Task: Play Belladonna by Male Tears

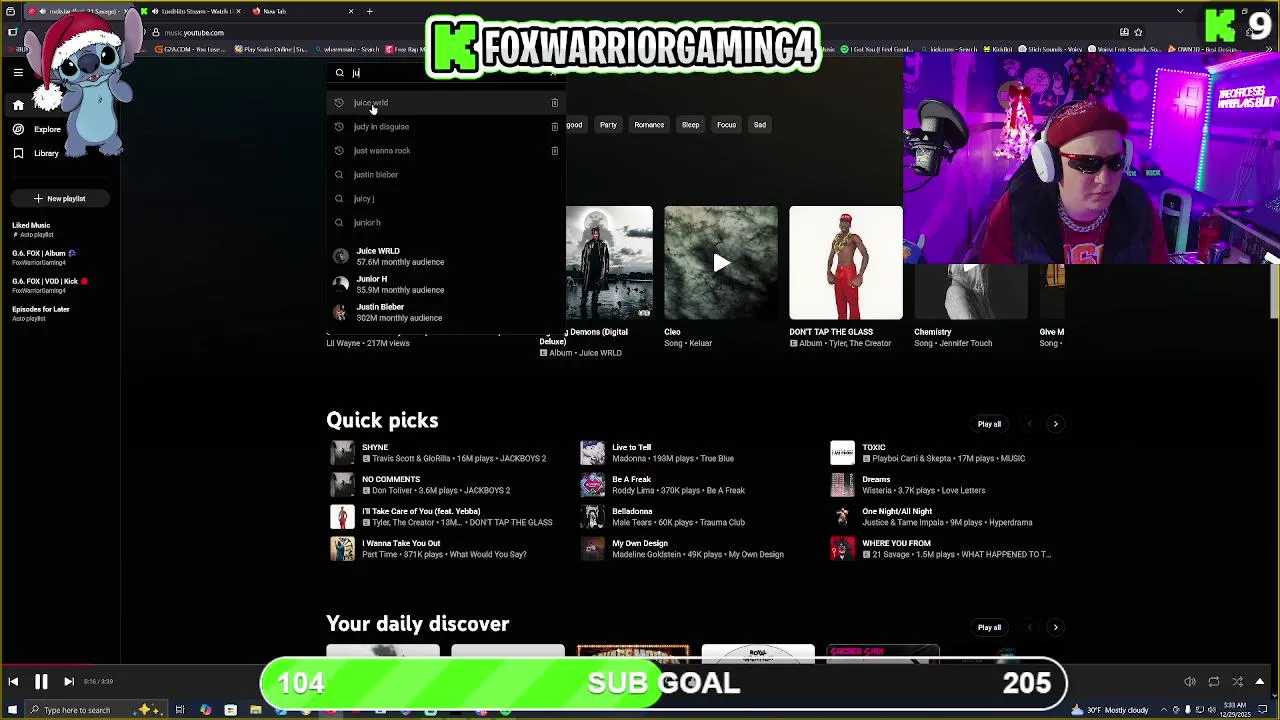Action: [593, 517]
